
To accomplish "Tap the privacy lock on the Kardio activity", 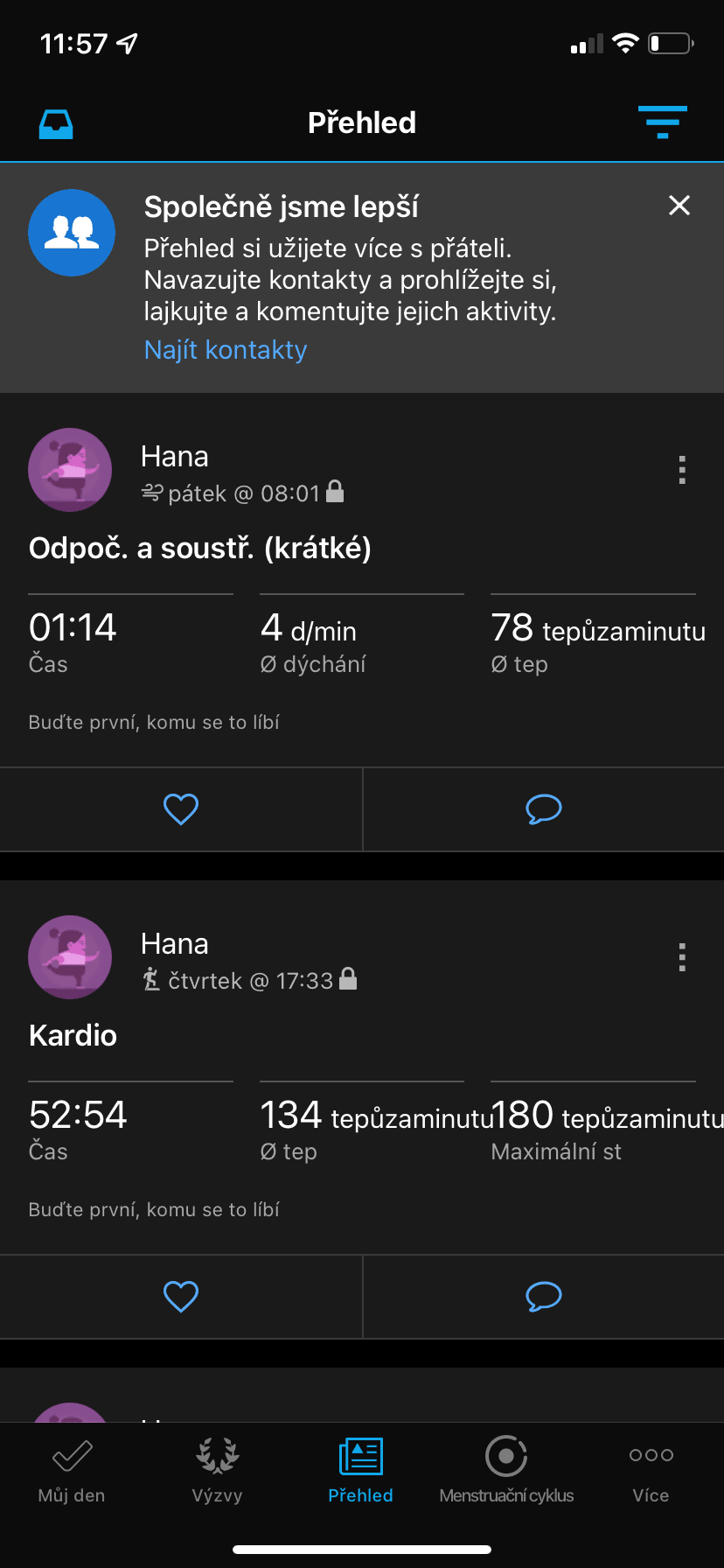I will pos(347,979).
